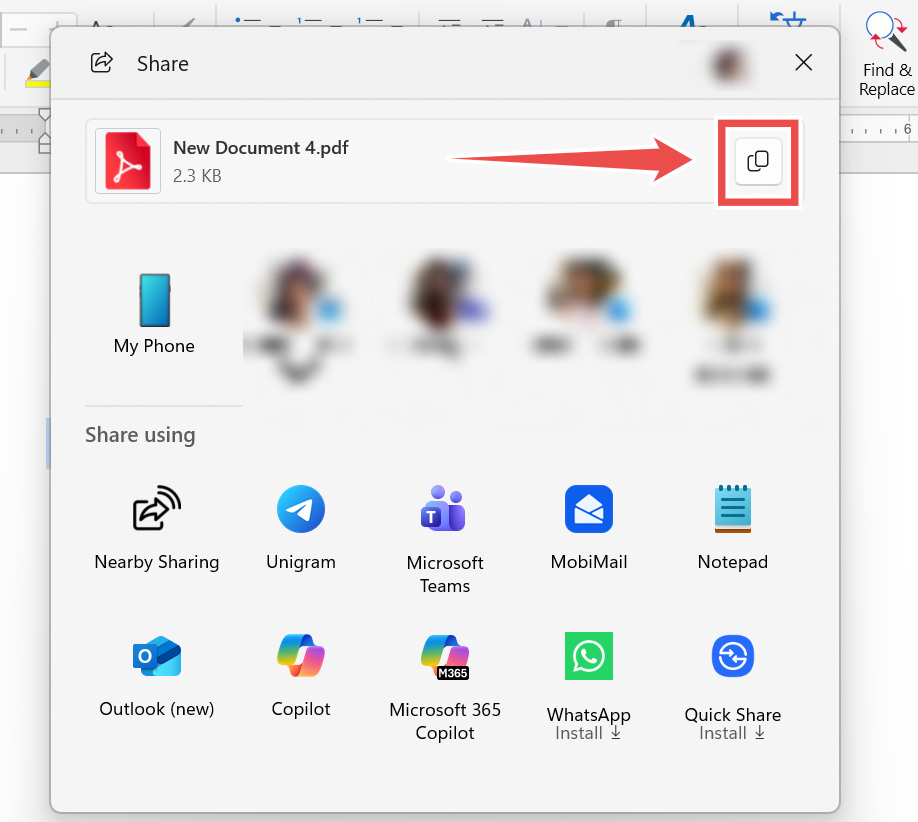918x822 pixels.
Task: Click the New Document 4.pdf filename
Action: tap(261, 148)
